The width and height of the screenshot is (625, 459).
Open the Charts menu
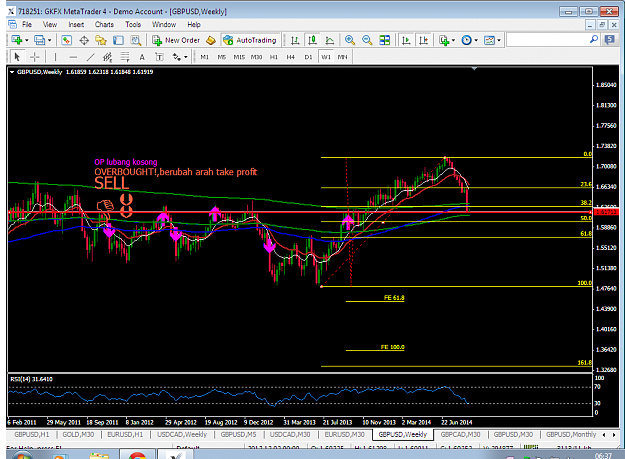pyautogui.click(x=104, y=24)
